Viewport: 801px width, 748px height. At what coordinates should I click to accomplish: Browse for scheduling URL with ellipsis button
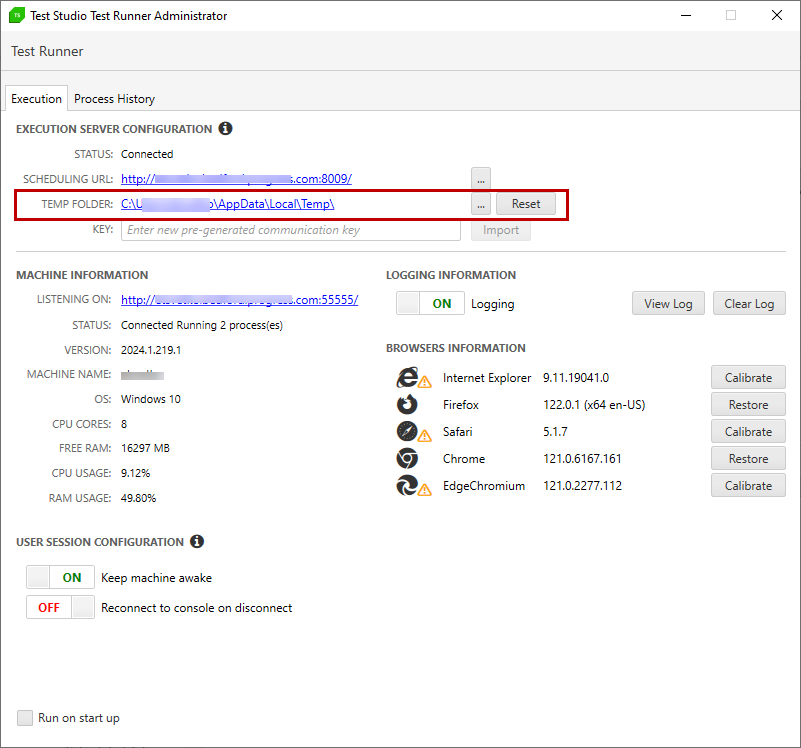pos(481,178)
